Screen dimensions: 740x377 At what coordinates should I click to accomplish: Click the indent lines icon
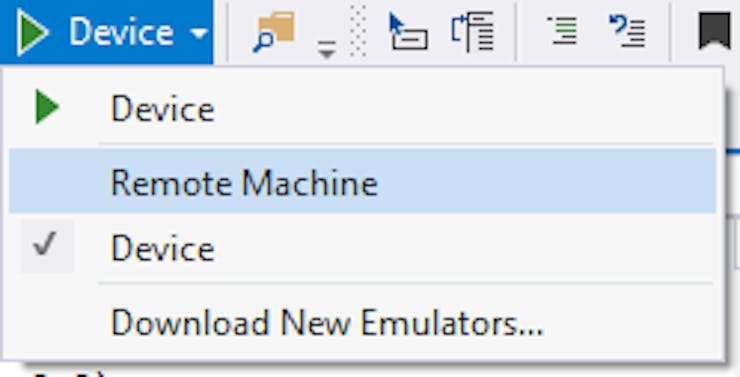coord(562,31)
